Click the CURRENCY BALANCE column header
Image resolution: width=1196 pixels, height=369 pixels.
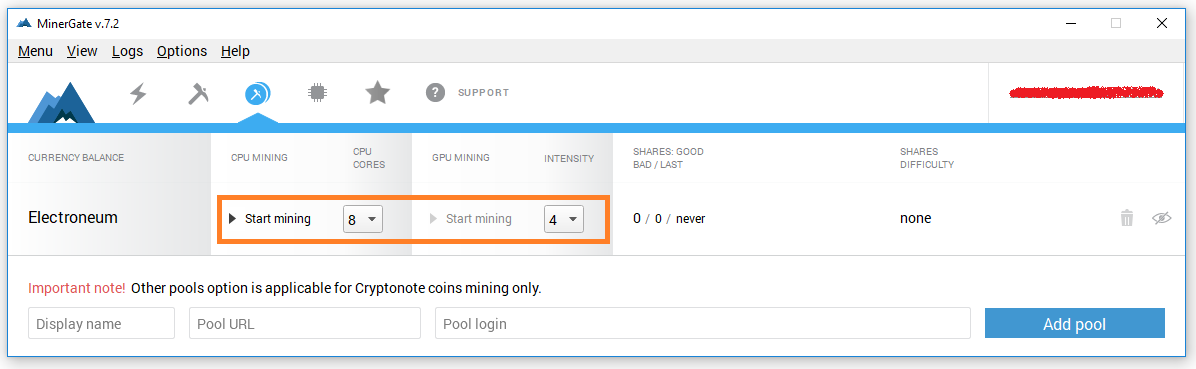76,158
